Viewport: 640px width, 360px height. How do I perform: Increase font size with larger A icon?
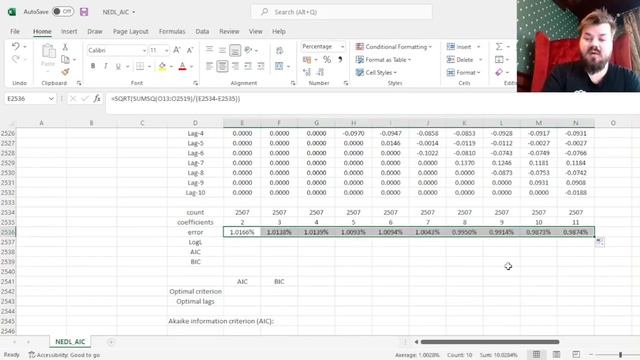pos(177,50)
